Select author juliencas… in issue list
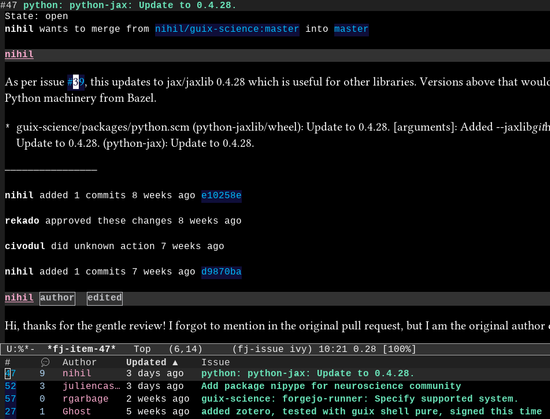Screen dimensions: 550x419 pos(91,386)
